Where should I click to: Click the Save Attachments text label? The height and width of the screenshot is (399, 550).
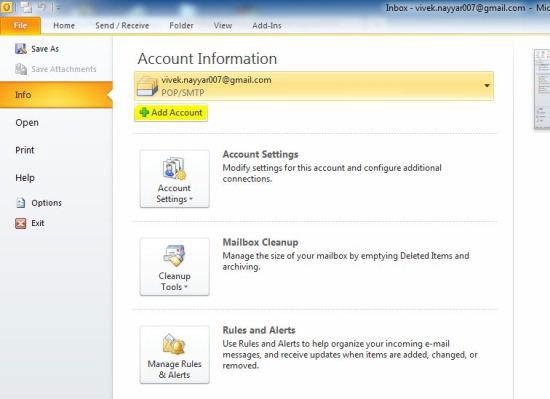(x=64, y=69)
